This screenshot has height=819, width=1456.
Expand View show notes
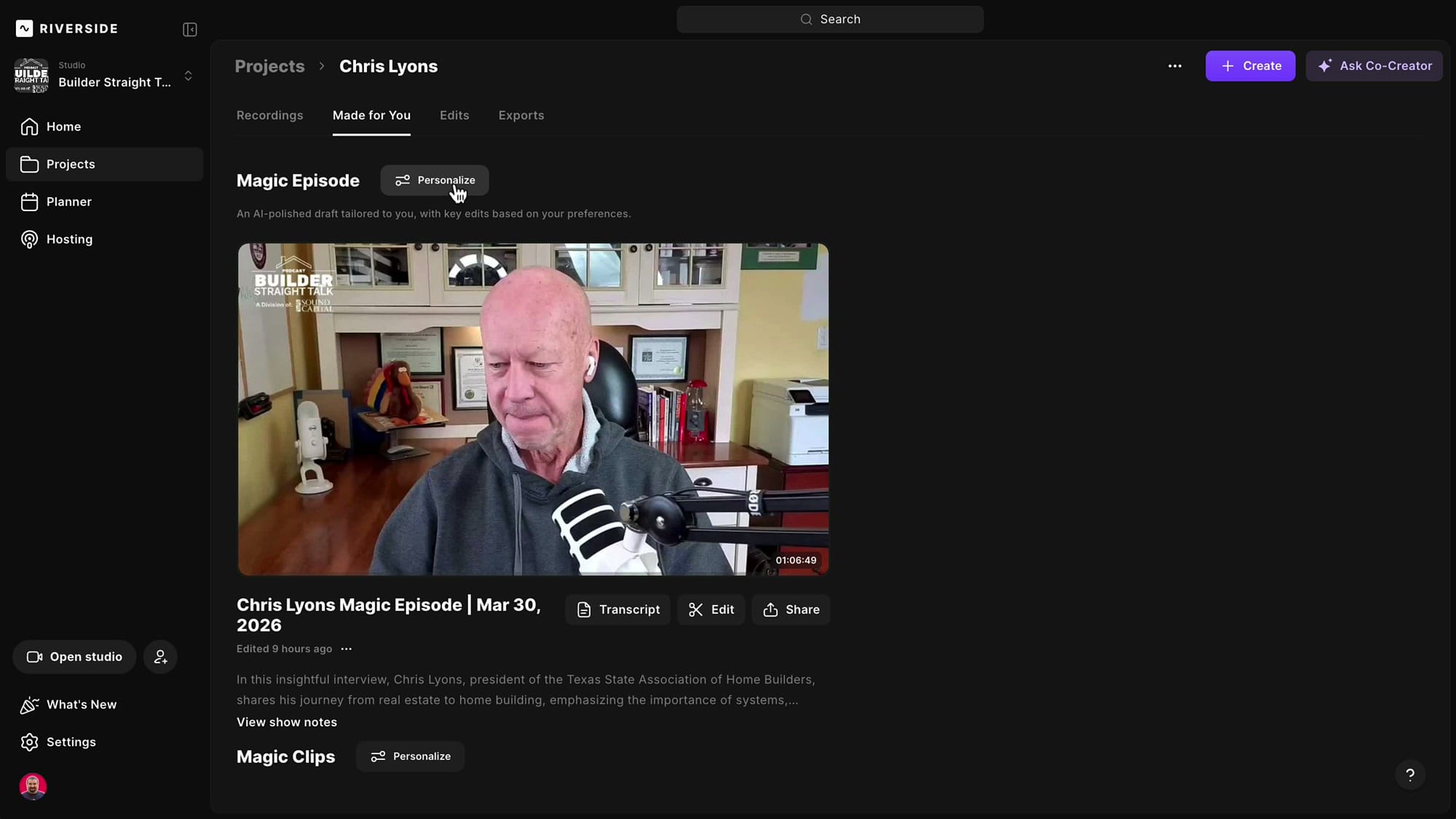(286, 722)
